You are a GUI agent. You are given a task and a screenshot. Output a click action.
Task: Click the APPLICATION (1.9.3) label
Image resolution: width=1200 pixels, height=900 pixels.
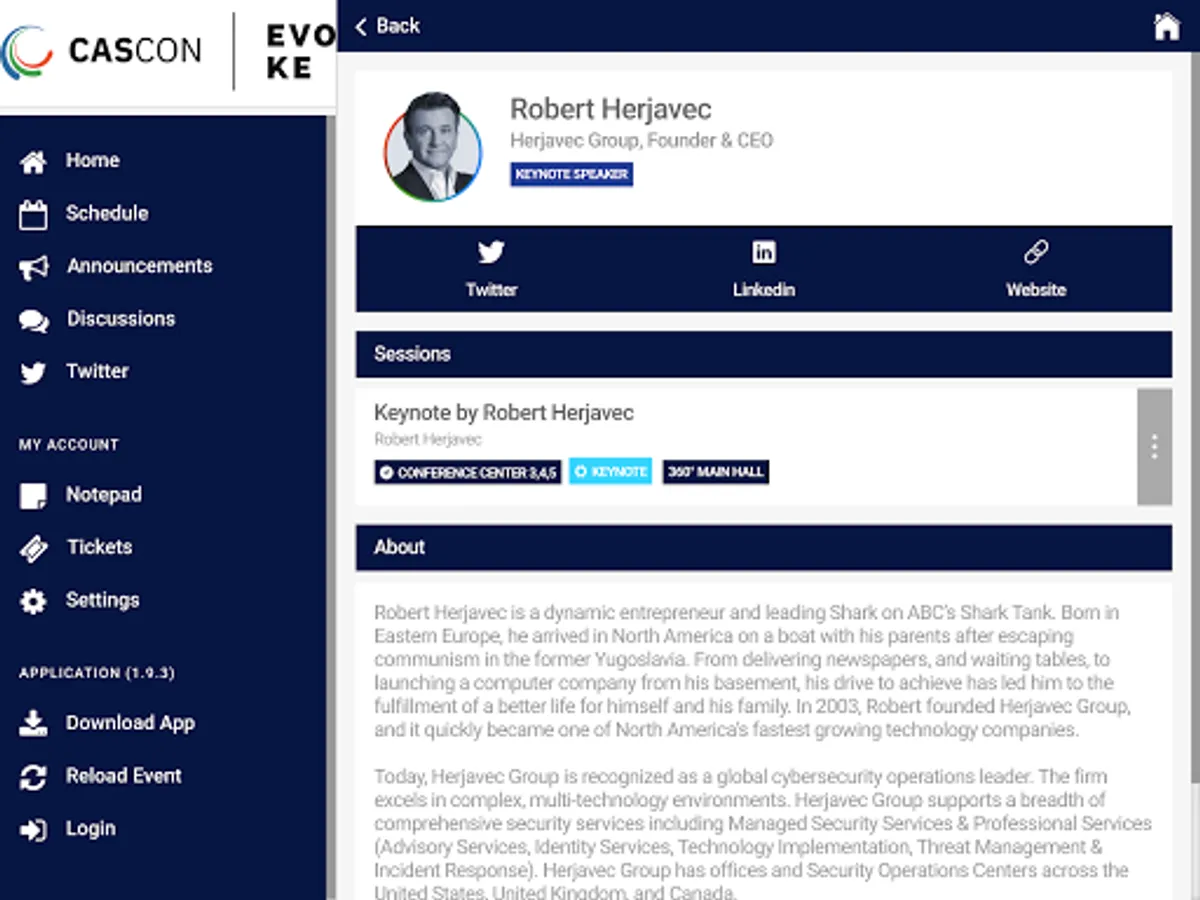click(97, 673)
